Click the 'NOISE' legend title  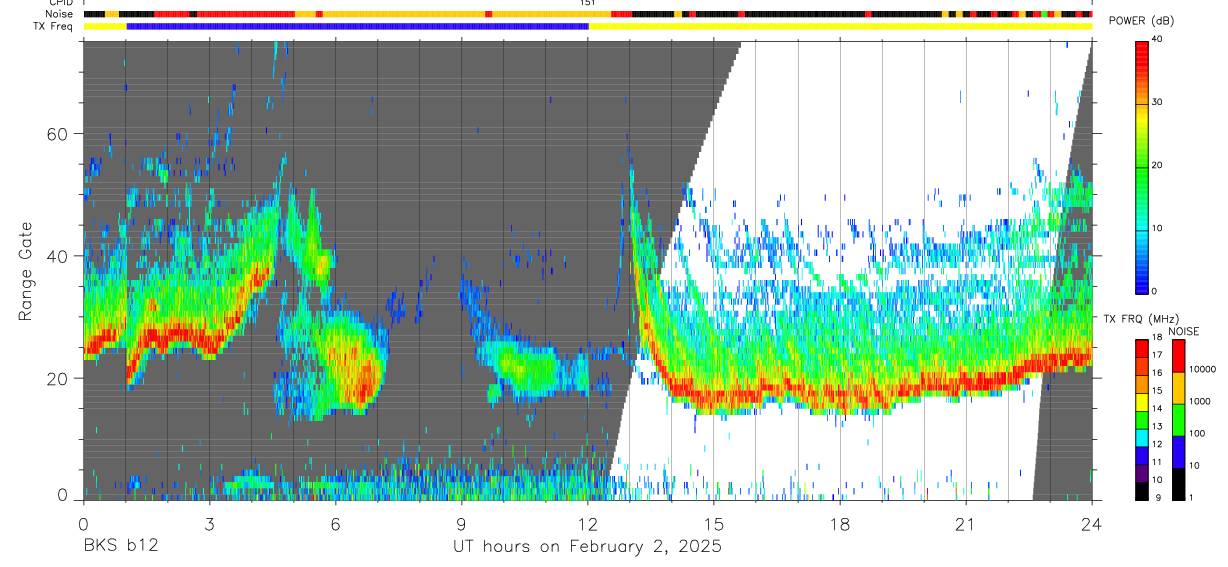(1184, 331)
